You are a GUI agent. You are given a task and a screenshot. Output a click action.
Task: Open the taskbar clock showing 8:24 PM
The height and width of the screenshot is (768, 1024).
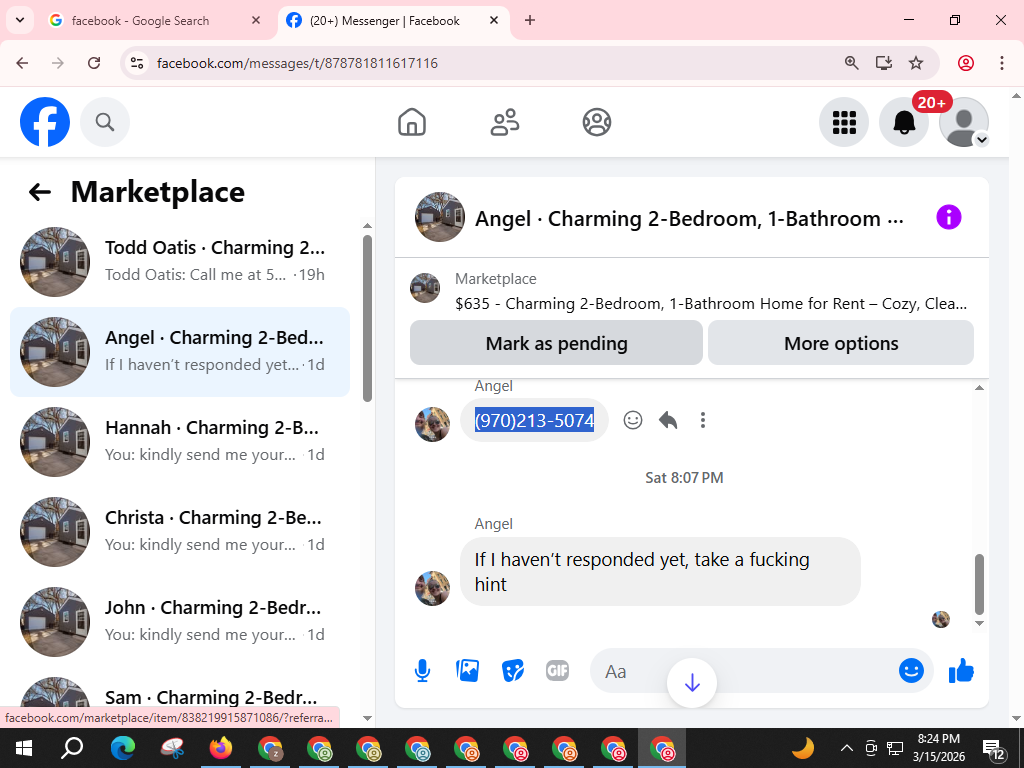(x=938, y=748)
